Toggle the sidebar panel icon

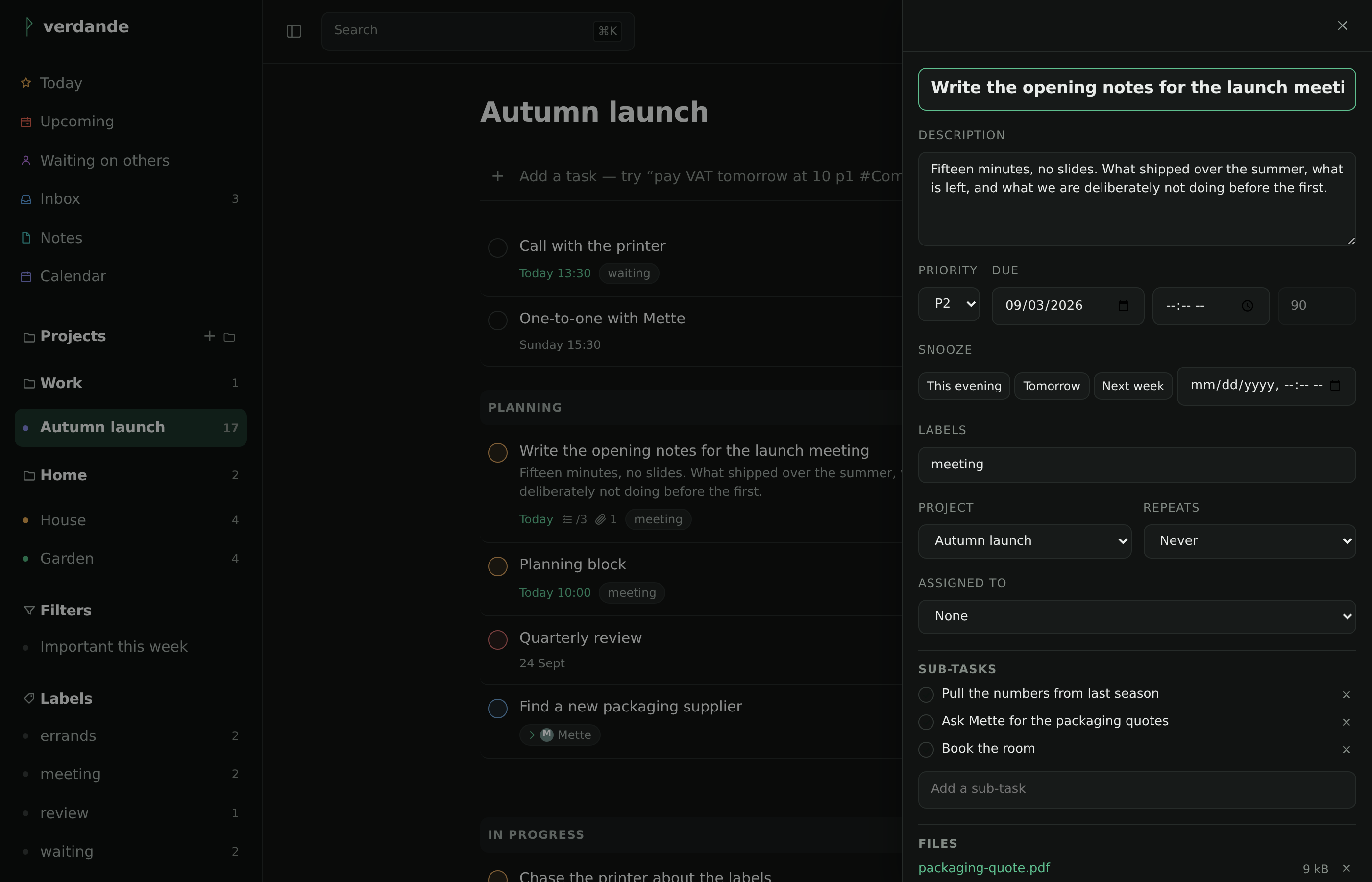click(294, 31)
